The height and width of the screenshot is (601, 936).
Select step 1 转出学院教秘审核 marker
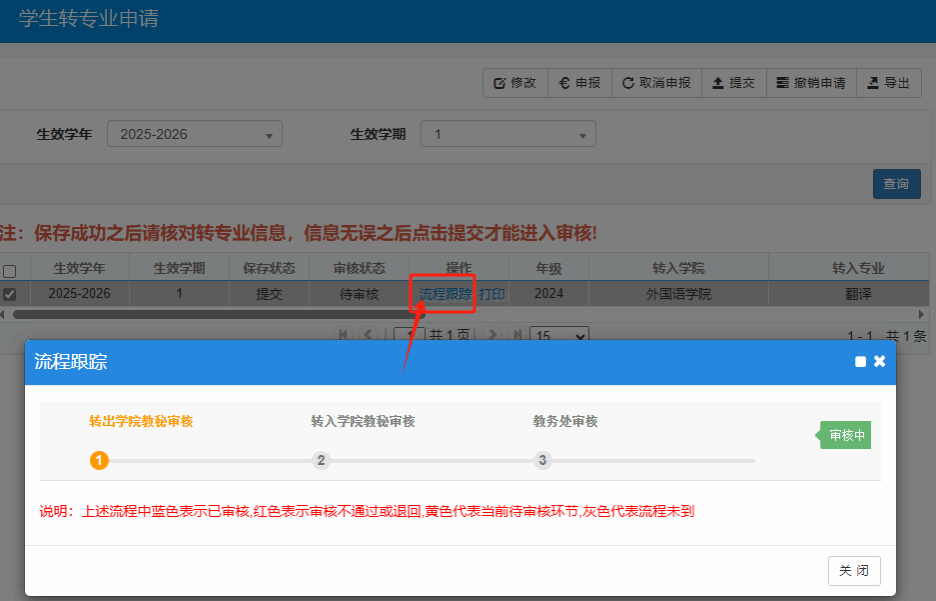click(x=99, y=460)
